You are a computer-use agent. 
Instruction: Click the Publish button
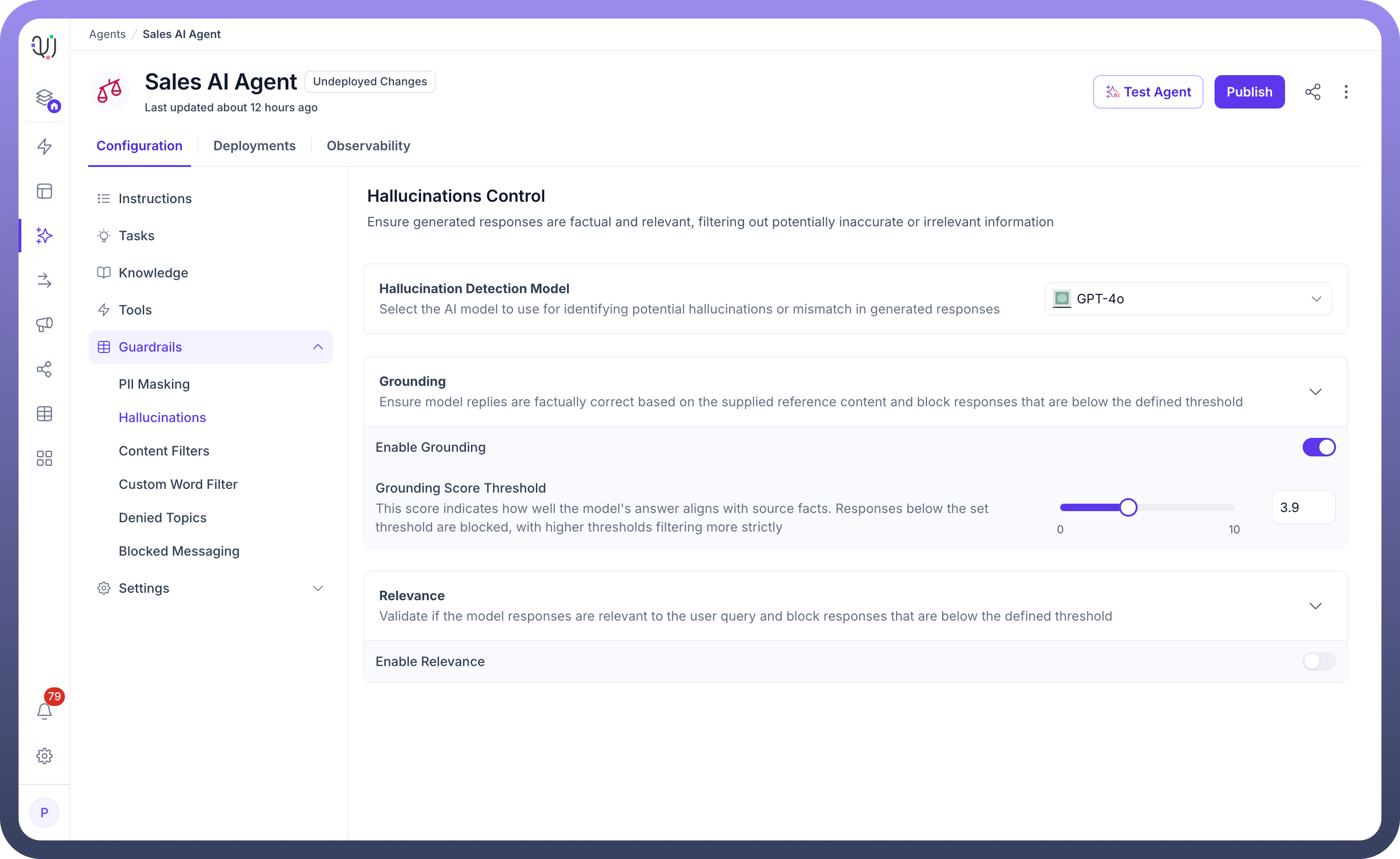(1249, 92)
